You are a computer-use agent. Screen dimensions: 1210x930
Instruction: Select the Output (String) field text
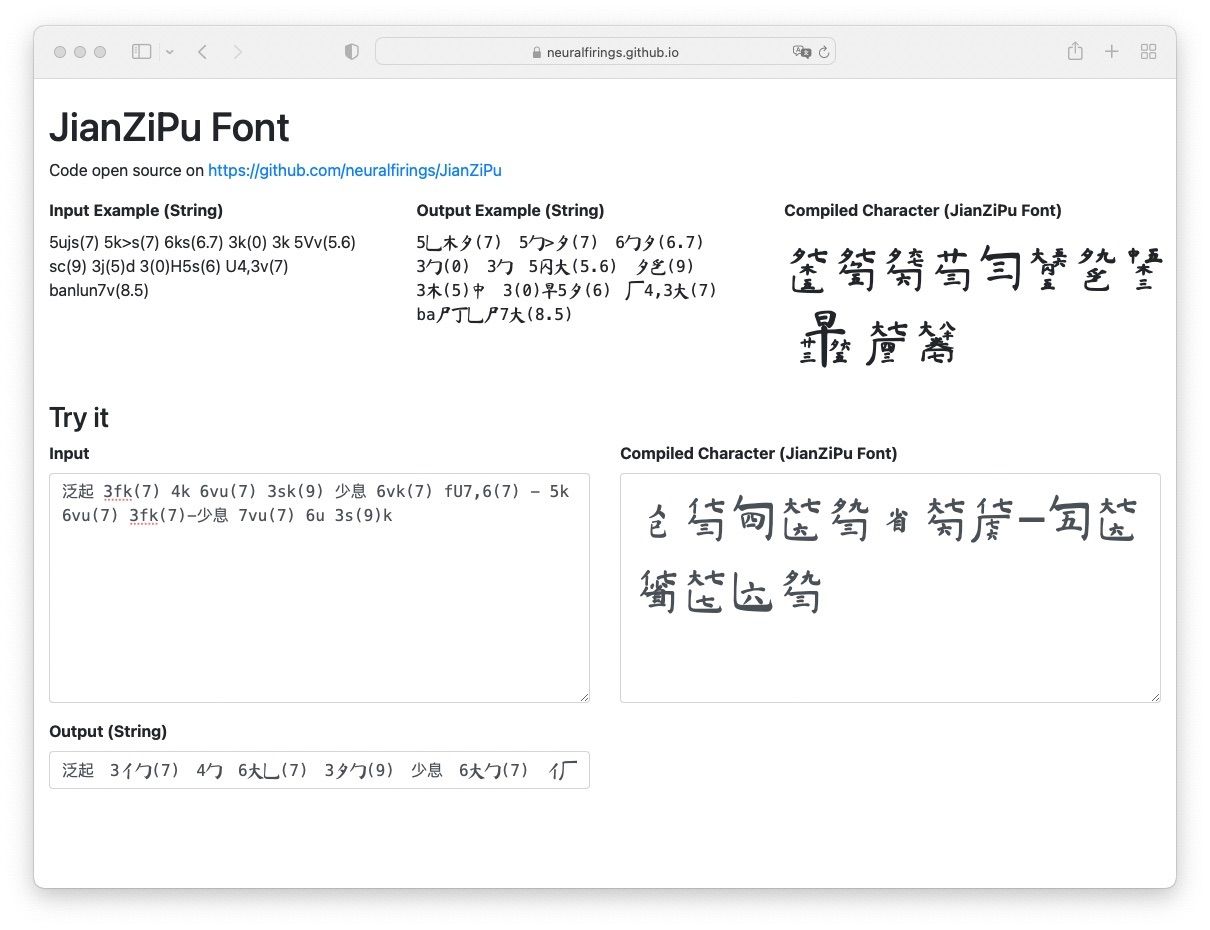point(319,770)
